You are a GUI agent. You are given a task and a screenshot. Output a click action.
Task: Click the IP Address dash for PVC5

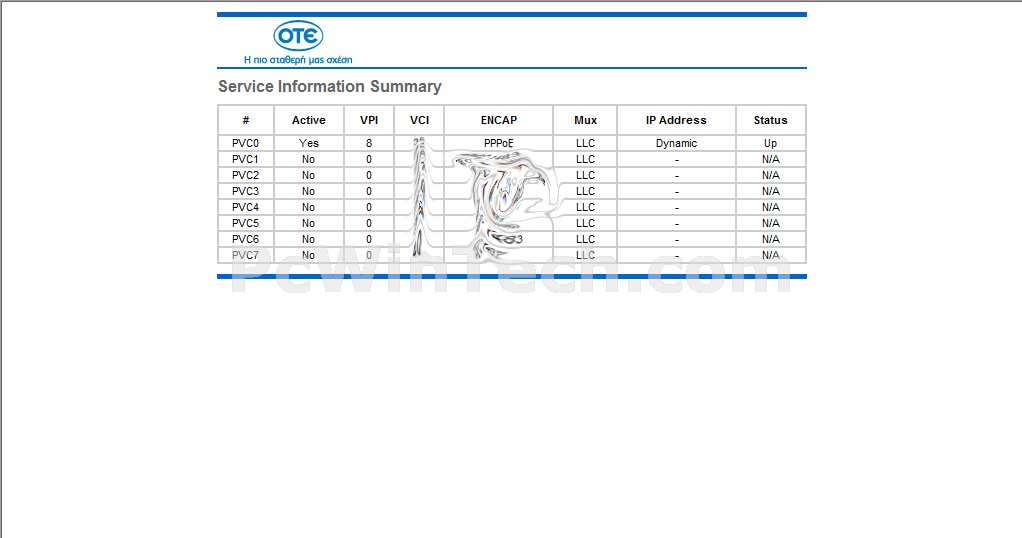[x=677, y=224]
